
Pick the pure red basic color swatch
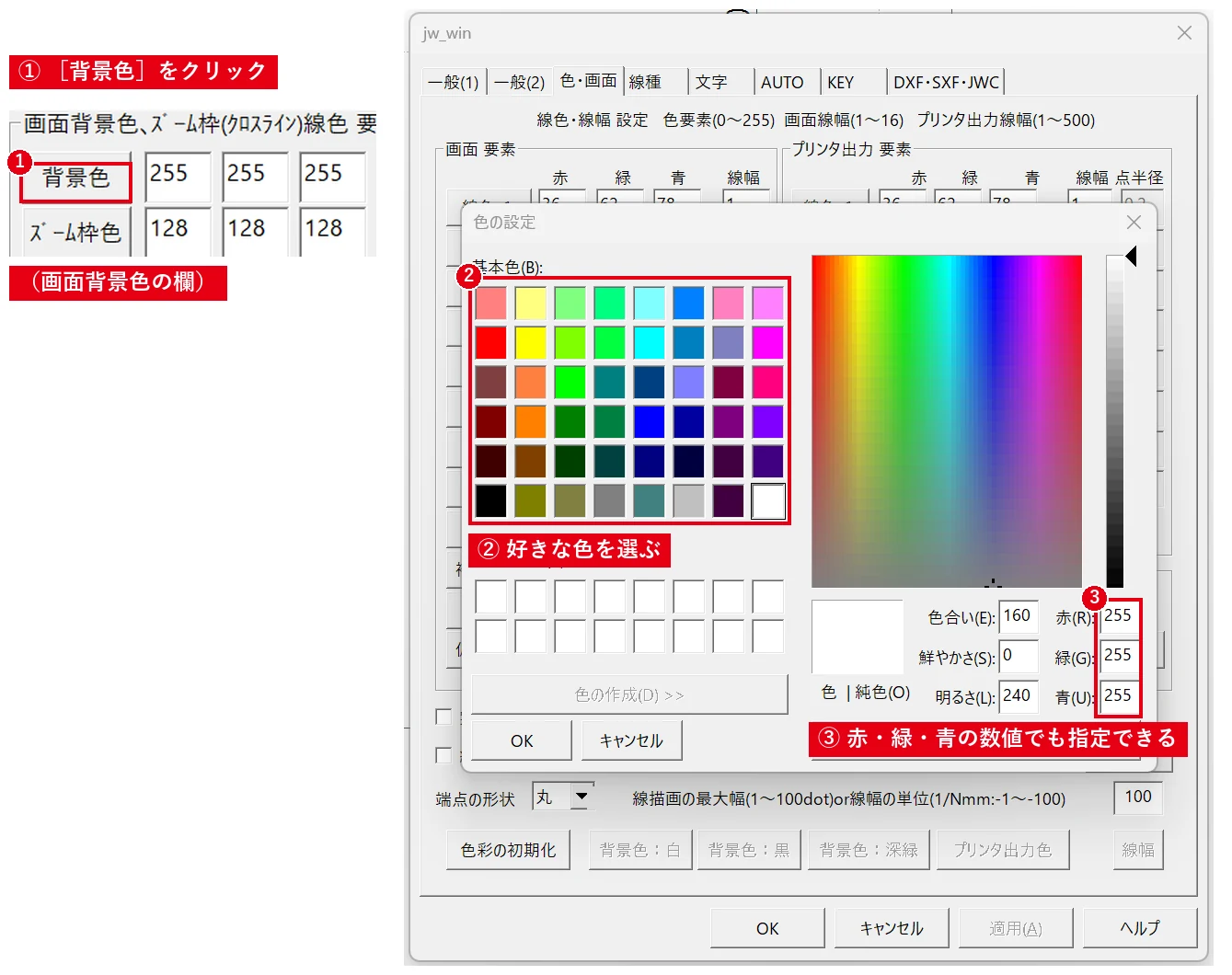(x=490, y=342)
